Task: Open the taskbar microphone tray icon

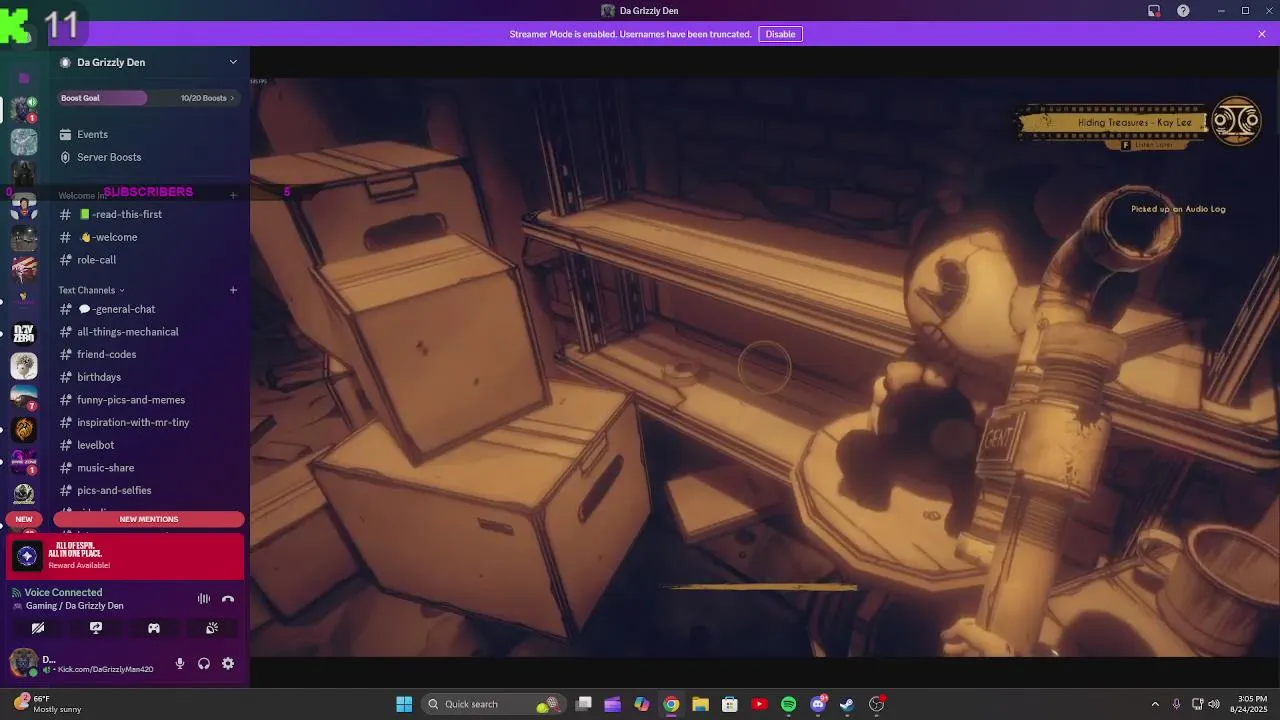Action: click(x=1177, y=704)
